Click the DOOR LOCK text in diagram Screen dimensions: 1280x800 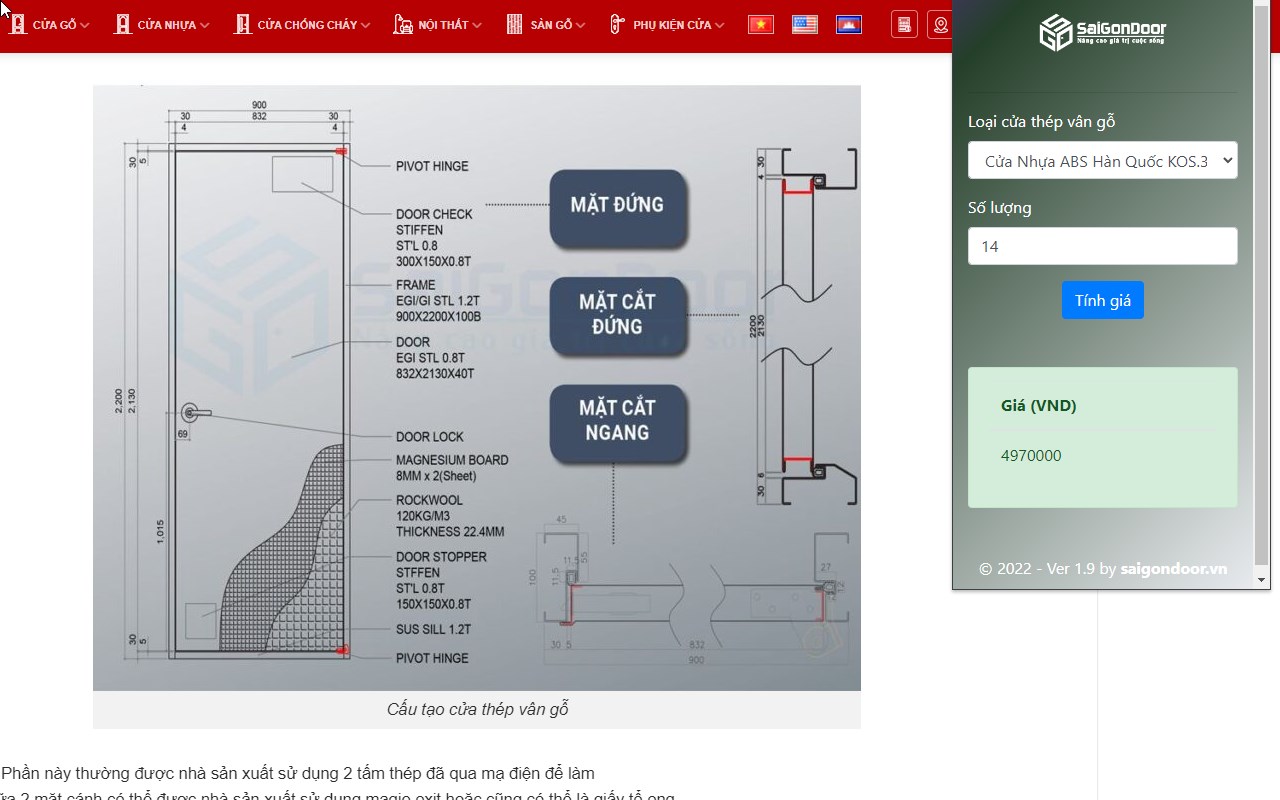[430, 437]
